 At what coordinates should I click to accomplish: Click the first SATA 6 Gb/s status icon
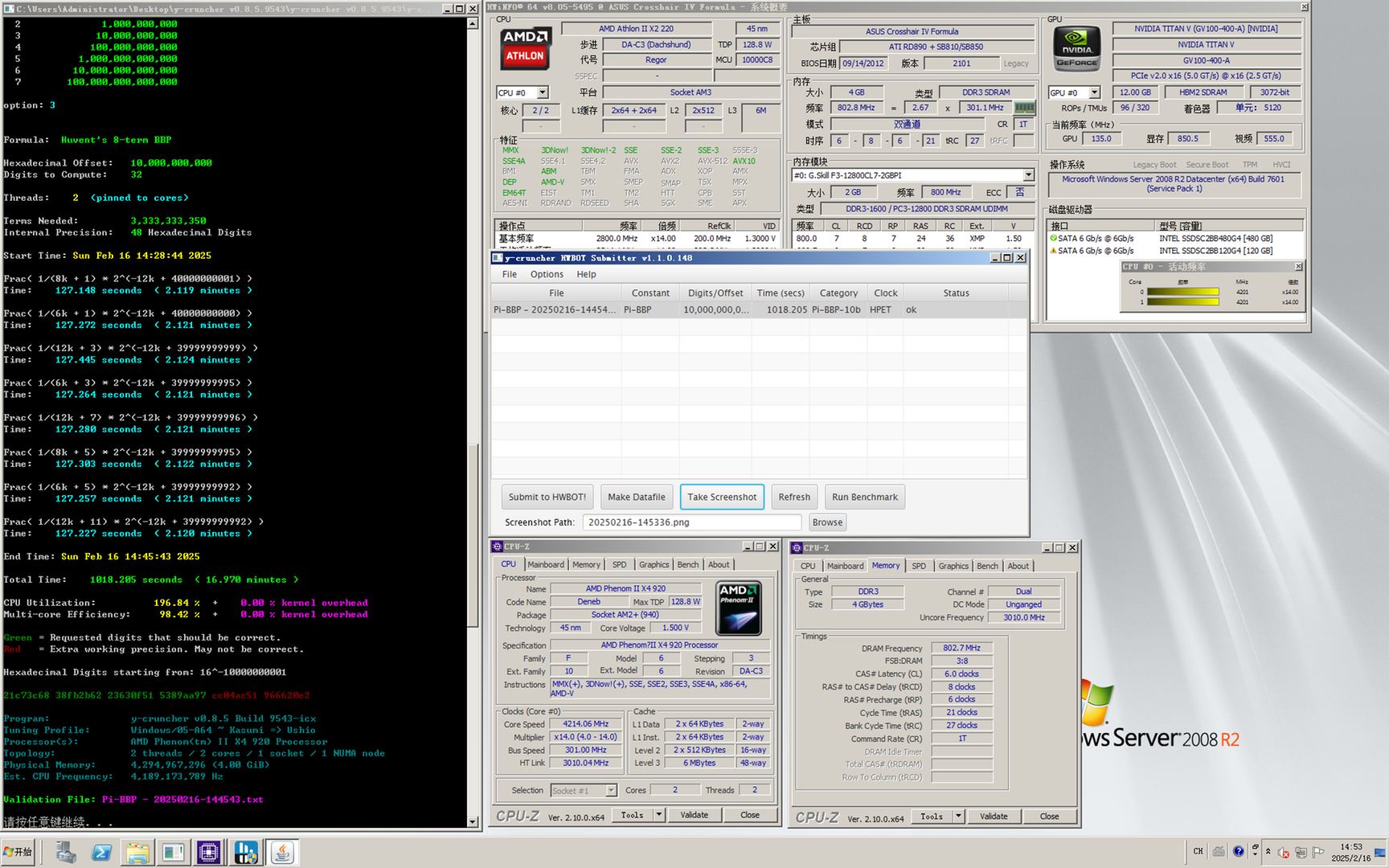1053,238
